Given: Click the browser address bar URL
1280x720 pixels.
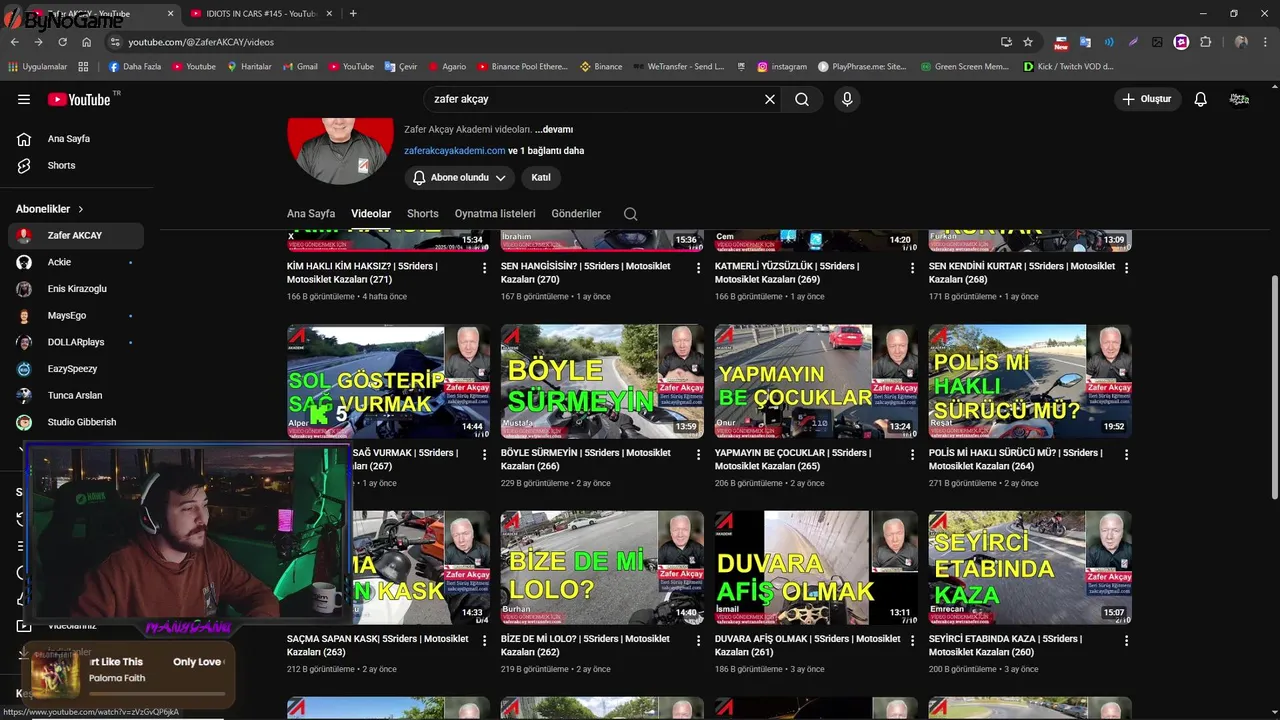Looking at the screenshot, I should pyautogui.click(x=201, y=42).
